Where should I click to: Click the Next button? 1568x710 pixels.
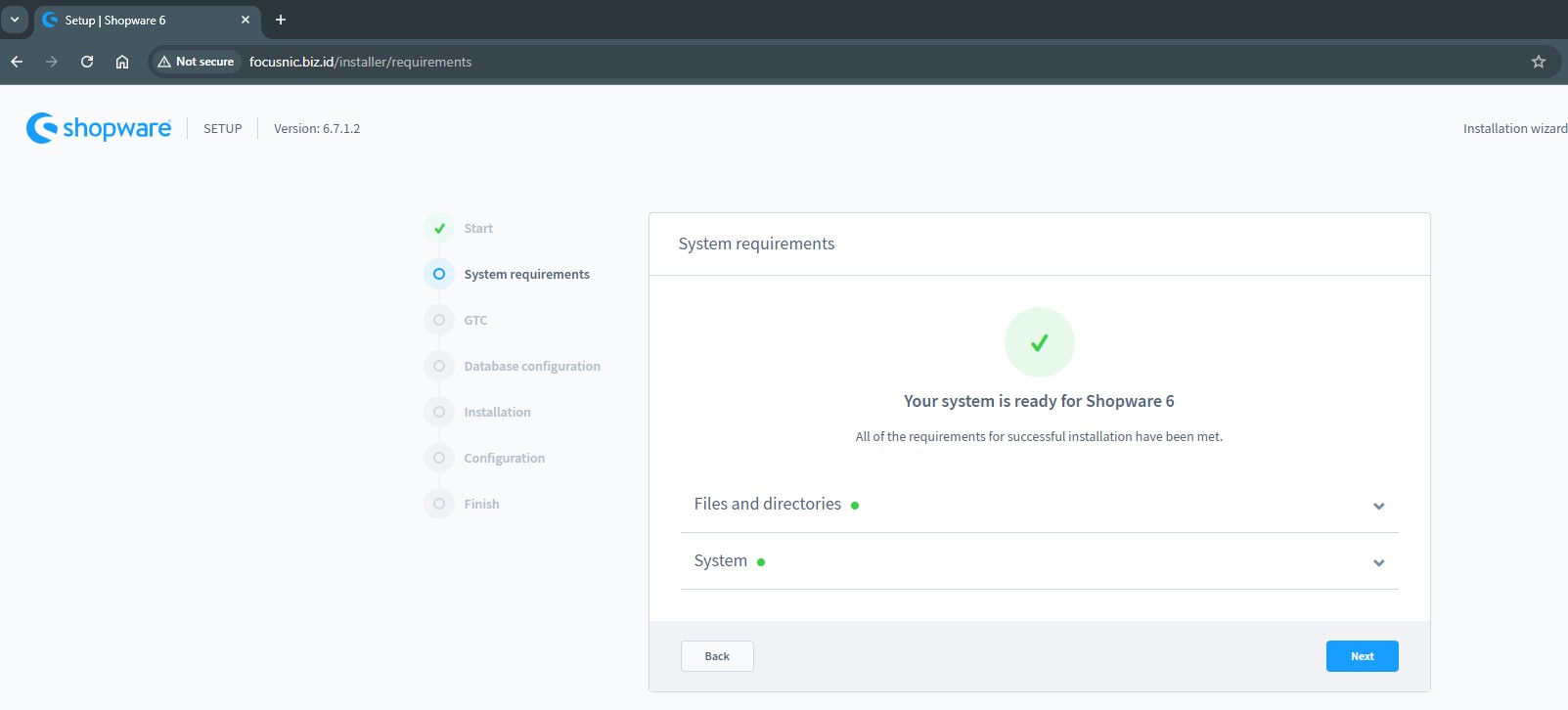coord(1362,656)
